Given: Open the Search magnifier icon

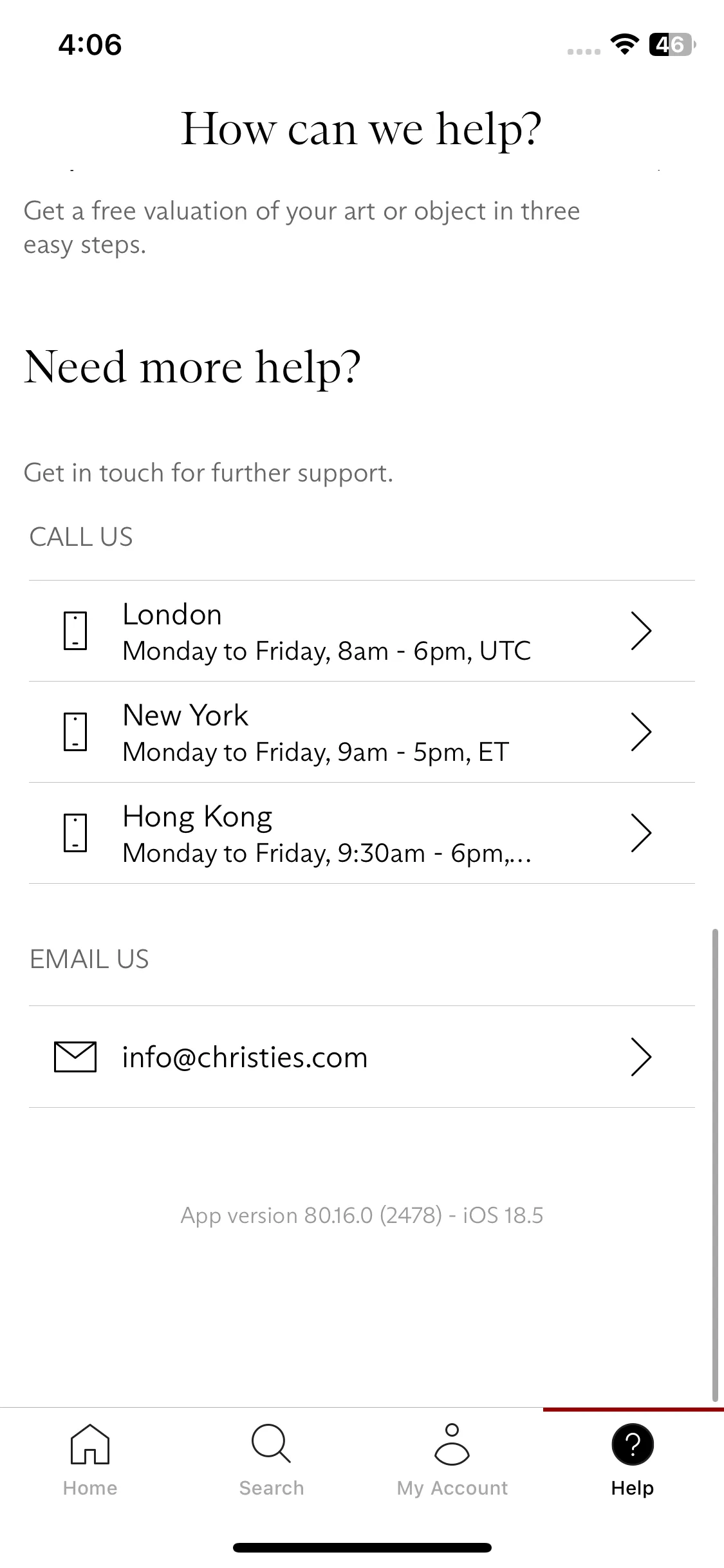Looking at the screenshot, I should click(271, 1444).
